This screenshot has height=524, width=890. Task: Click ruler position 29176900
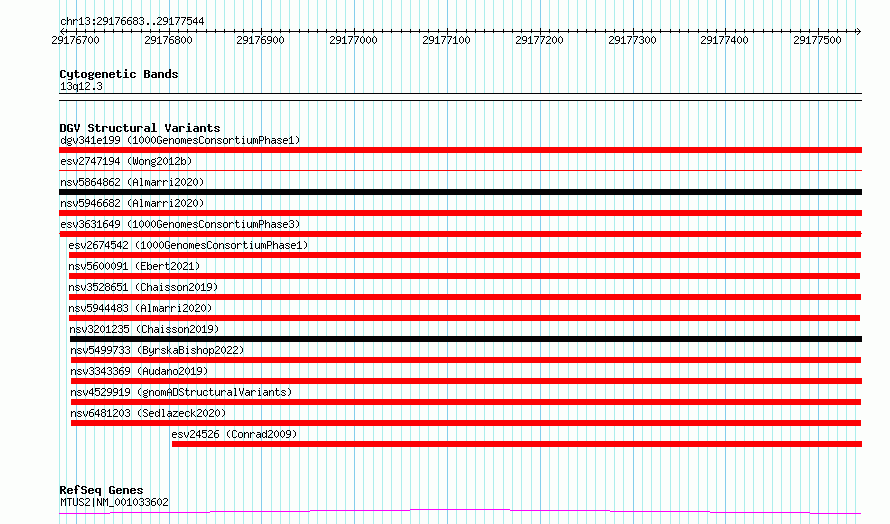pyautogui.click(x=261, y=40)
